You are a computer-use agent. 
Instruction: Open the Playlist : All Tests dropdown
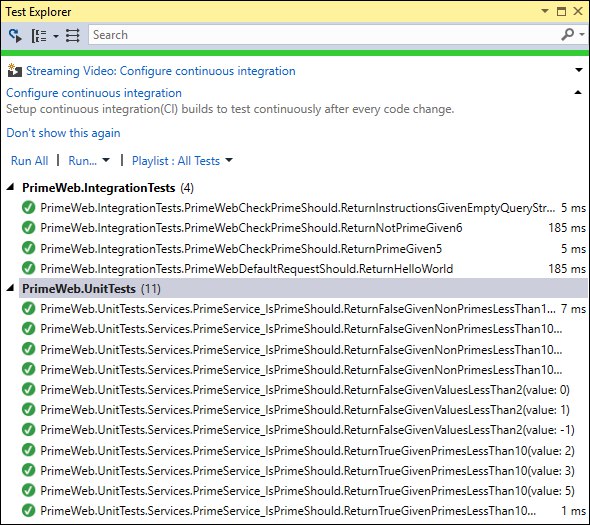pos(182,161)
